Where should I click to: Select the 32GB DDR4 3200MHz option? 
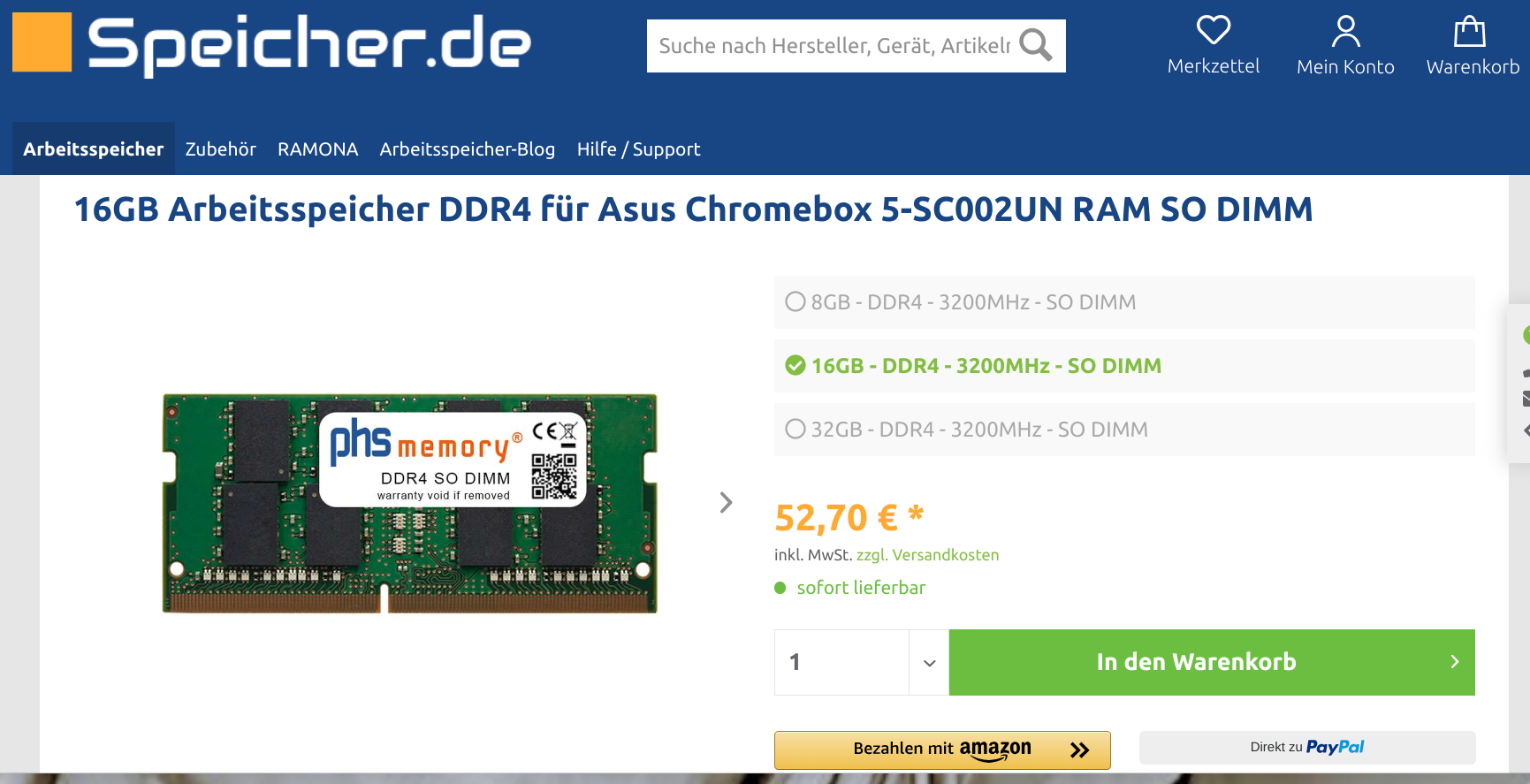1124,430
